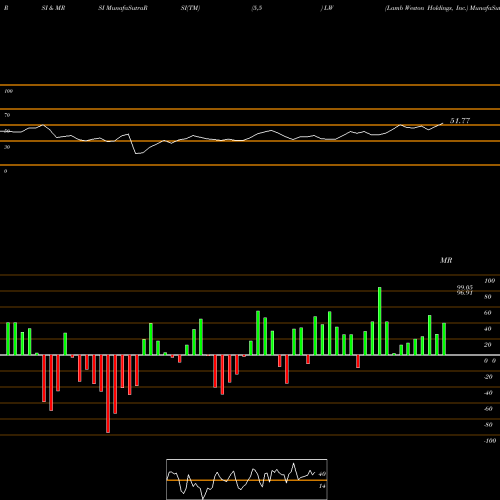Click the white RSI line's end point
Screen dimensions: 500x500
point(443,123)
